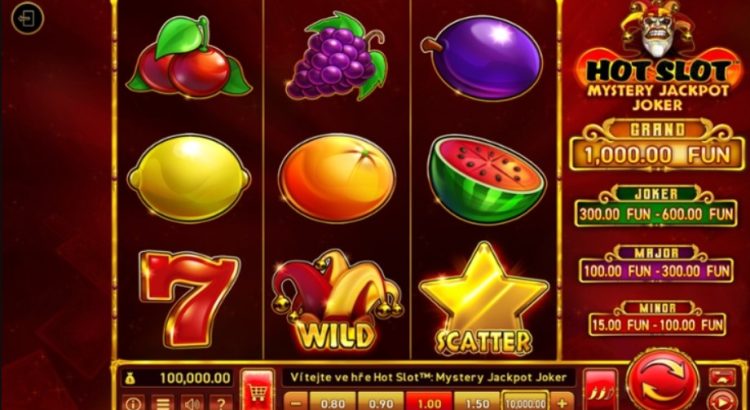Open the hamburger menu icon
This screenshot has height=410, width=750.
(x=163, y=403)
